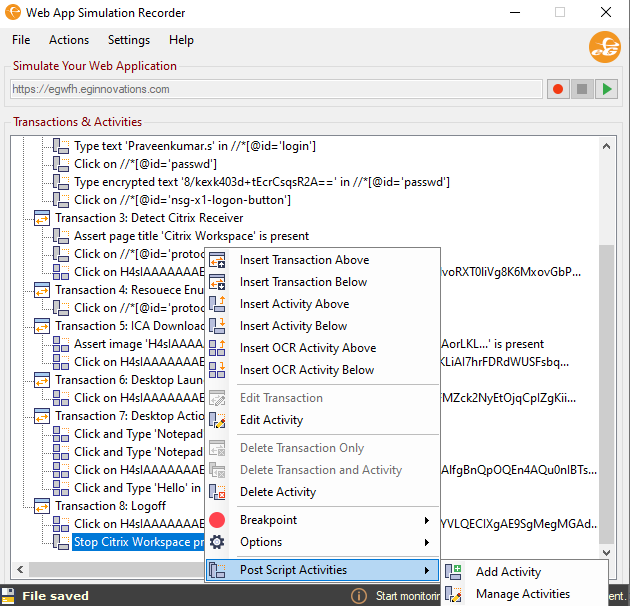Select Type text 'Praveenkumar.s' activity
Image resolution: width=630 pixels, height=606 pixels.
pyautogui.click(x=195, y=146)
